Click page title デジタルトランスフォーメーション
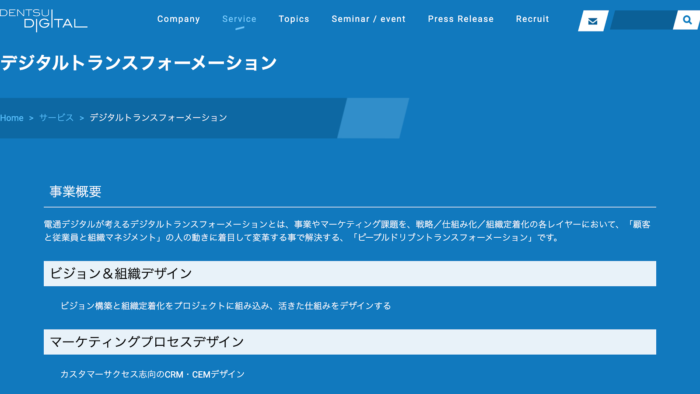Viewport: 700px width, 394px height. [139, 63]
